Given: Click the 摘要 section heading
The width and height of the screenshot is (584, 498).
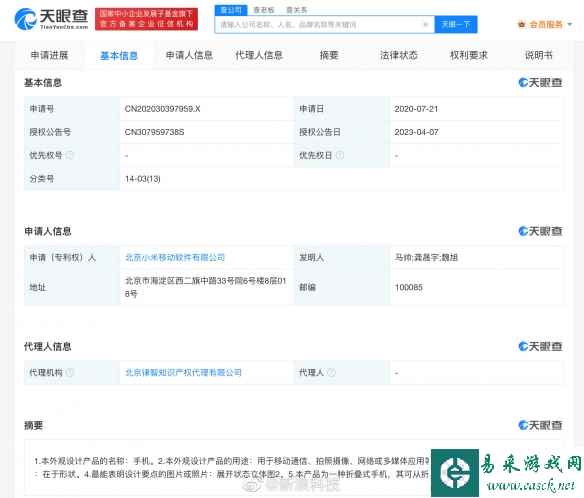Looking at the screenshot, I should point(34,425).
